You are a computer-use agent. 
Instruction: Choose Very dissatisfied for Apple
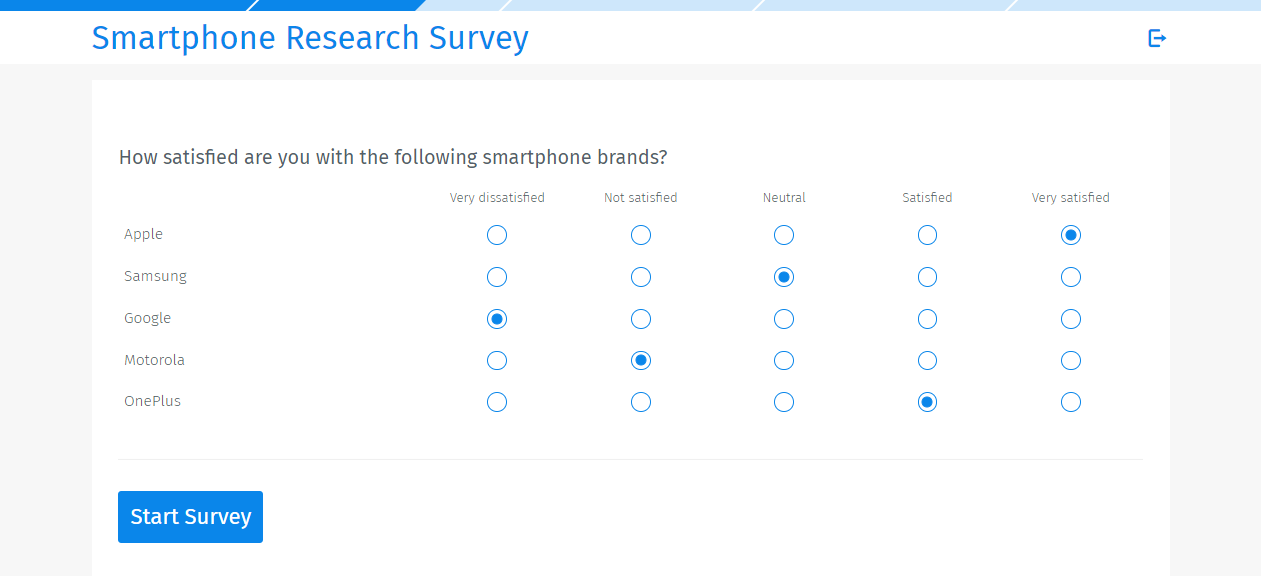coord(497,235)
